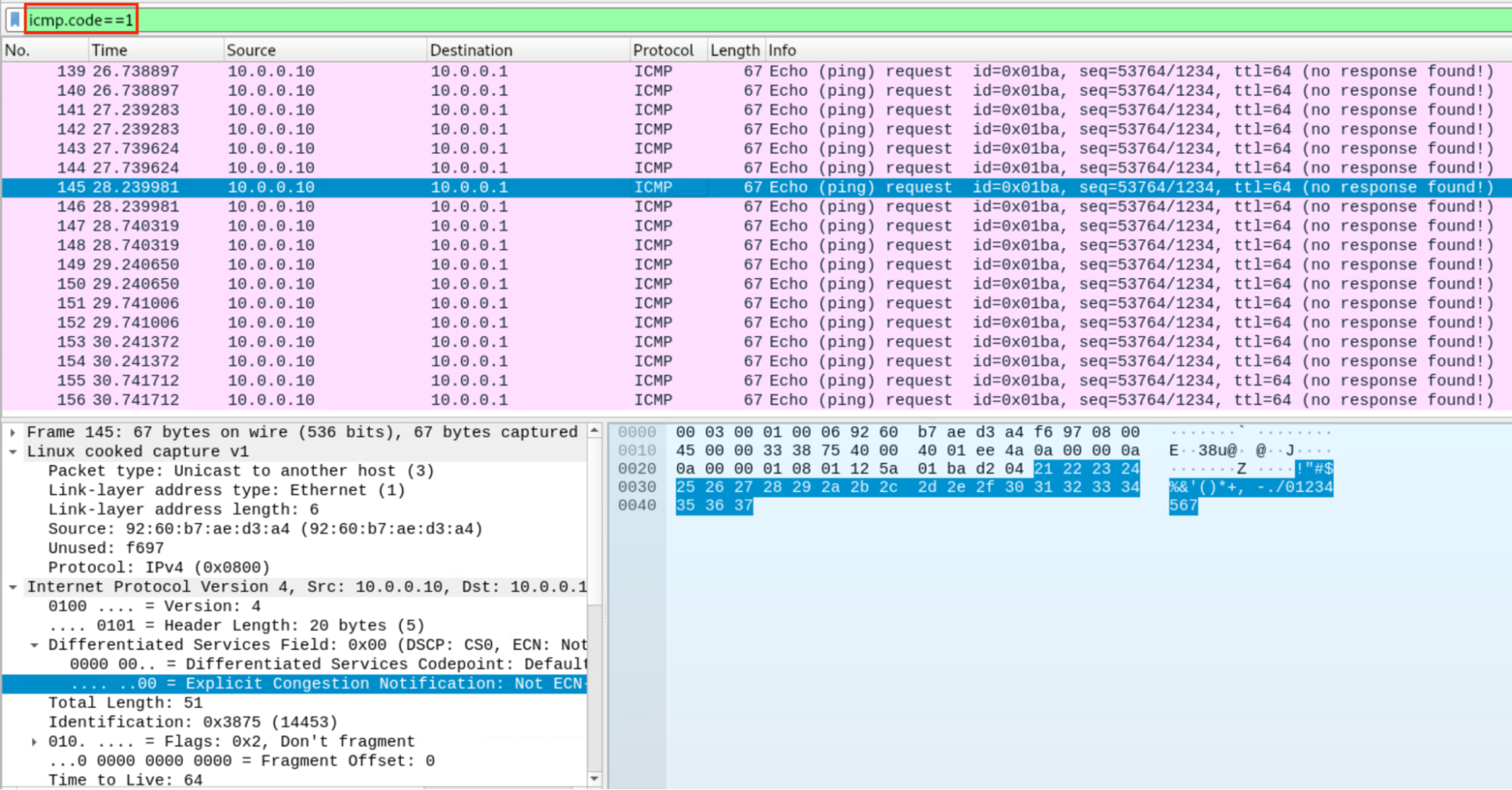The height and width of the screenshot is (790, 1512).
Task: Expand the Frame 145 details
Action: 12,432
